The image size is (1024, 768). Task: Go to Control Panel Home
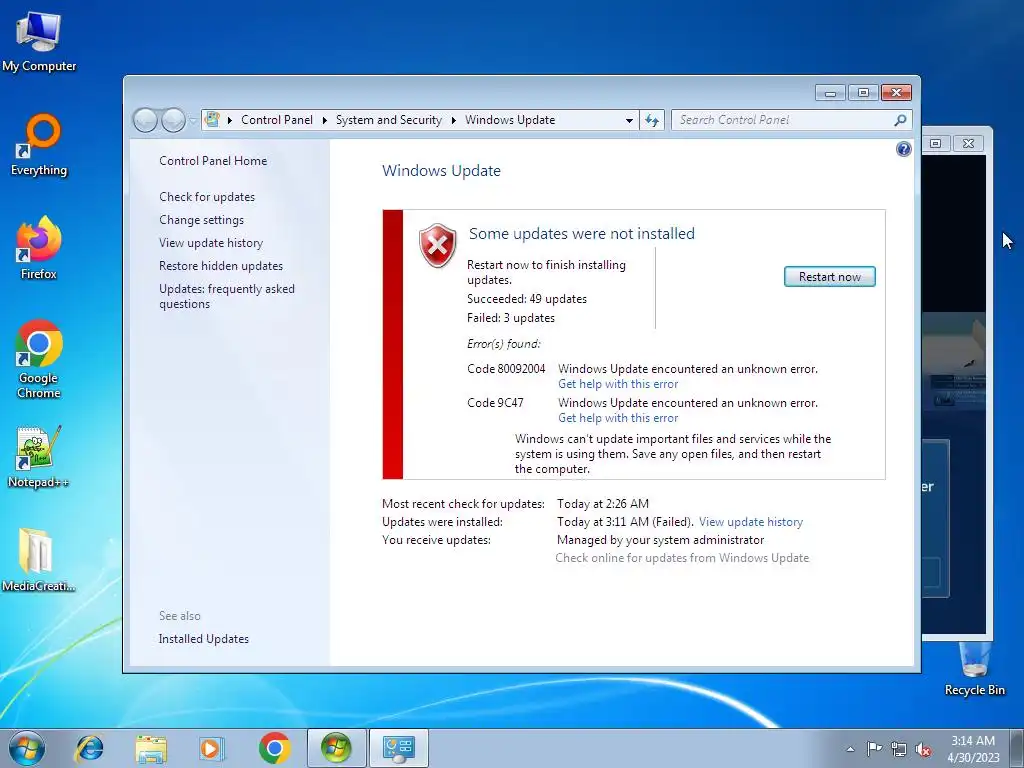(213, 161)
